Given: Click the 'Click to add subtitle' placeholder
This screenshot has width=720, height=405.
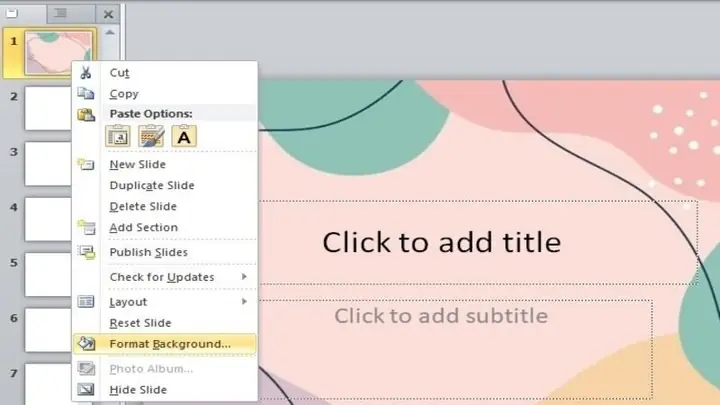Looking at the screenshot, I should point(456,349).
